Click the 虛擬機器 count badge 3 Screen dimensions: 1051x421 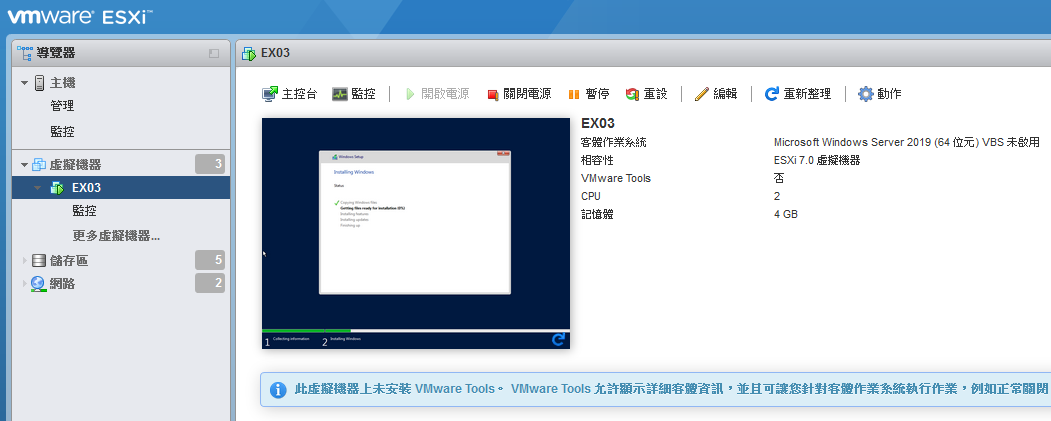[x=210, y=164]
